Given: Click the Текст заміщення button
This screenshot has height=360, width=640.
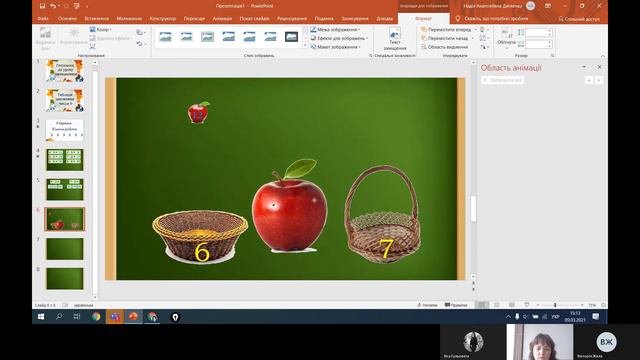Looking at the screenshot, I should click(395, 39).
